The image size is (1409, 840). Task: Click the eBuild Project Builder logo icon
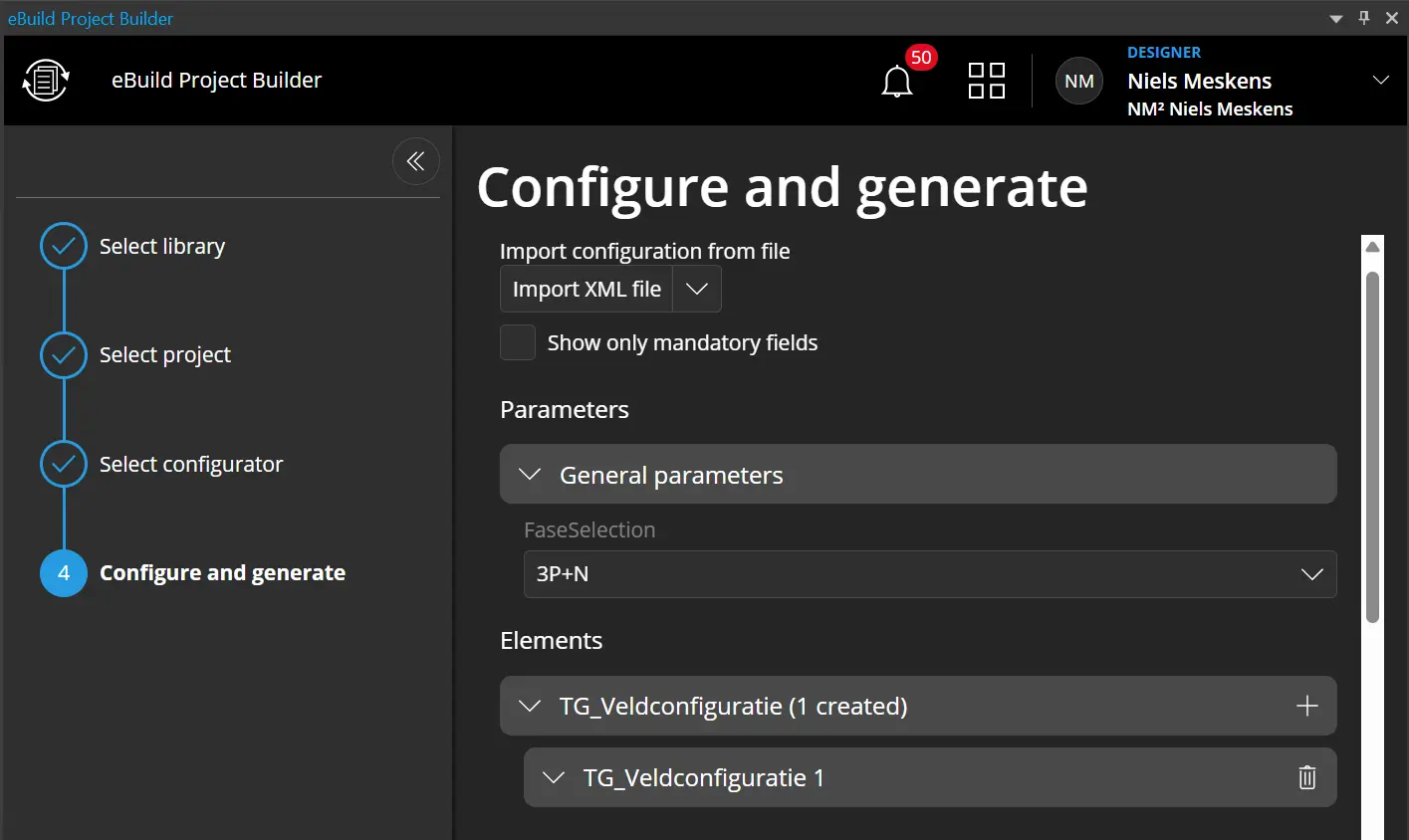[x=46, y=81]
